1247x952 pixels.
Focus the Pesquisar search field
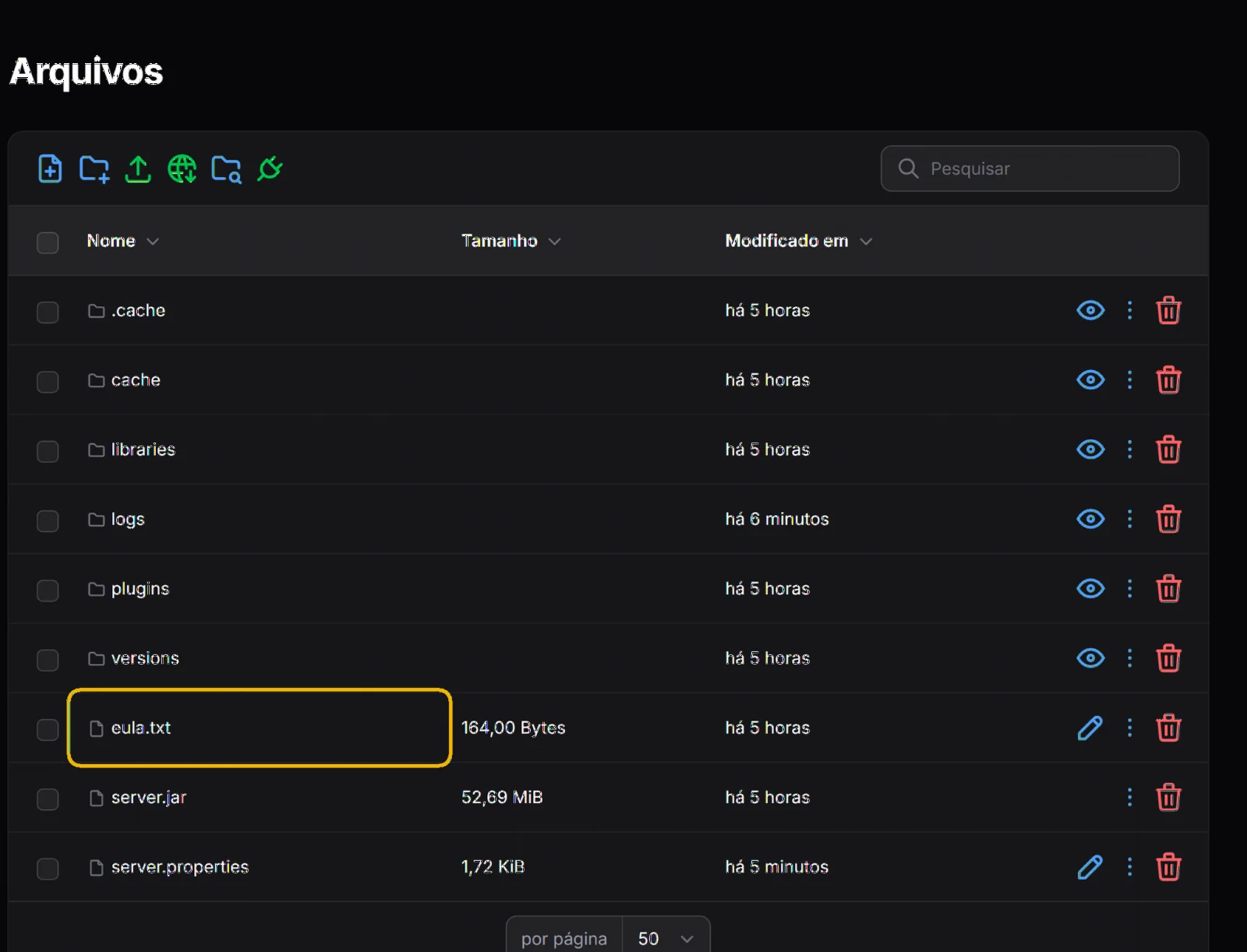coord(1030,168)
